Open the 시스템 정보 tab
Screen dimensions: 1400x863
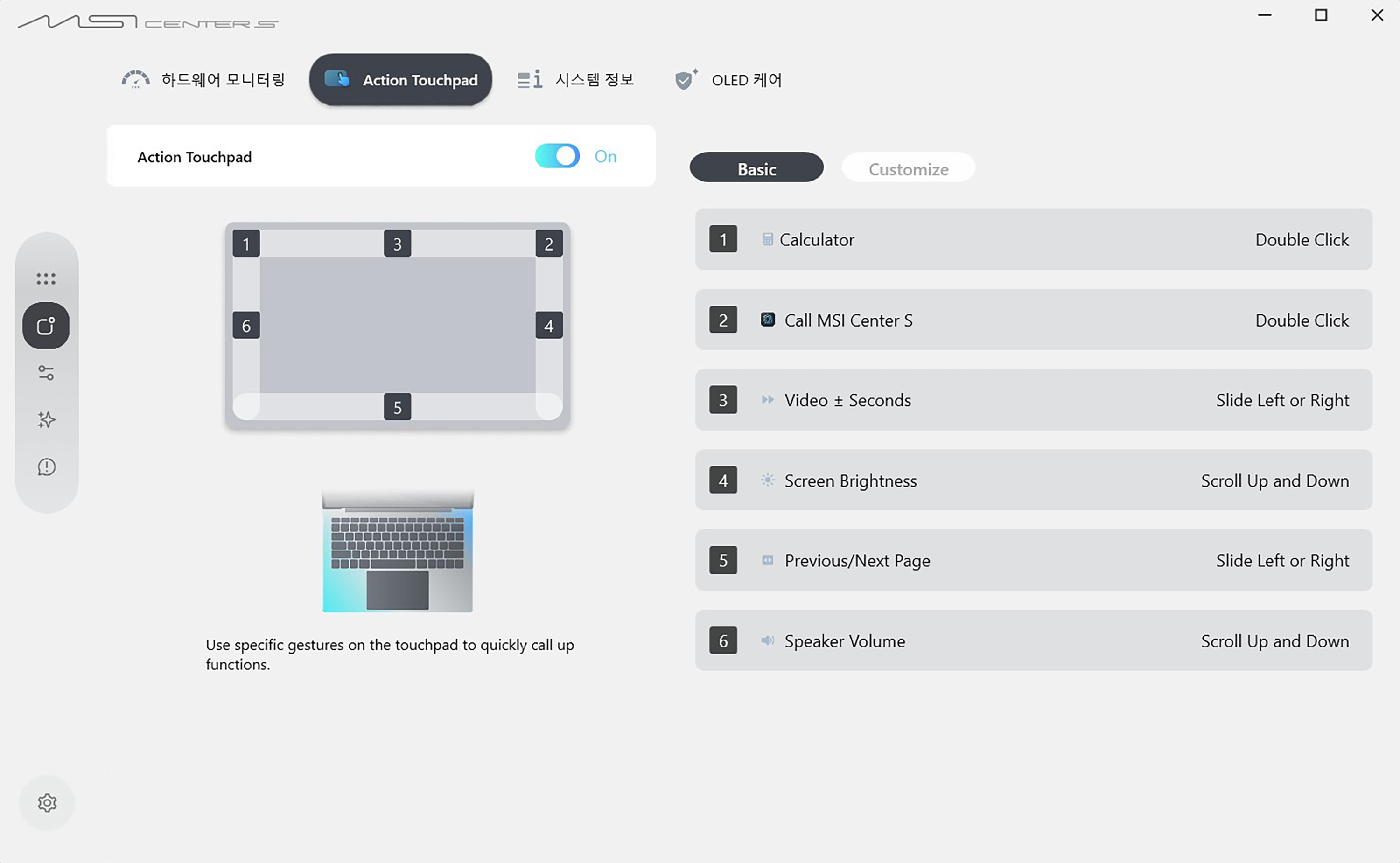click(576, 80)
